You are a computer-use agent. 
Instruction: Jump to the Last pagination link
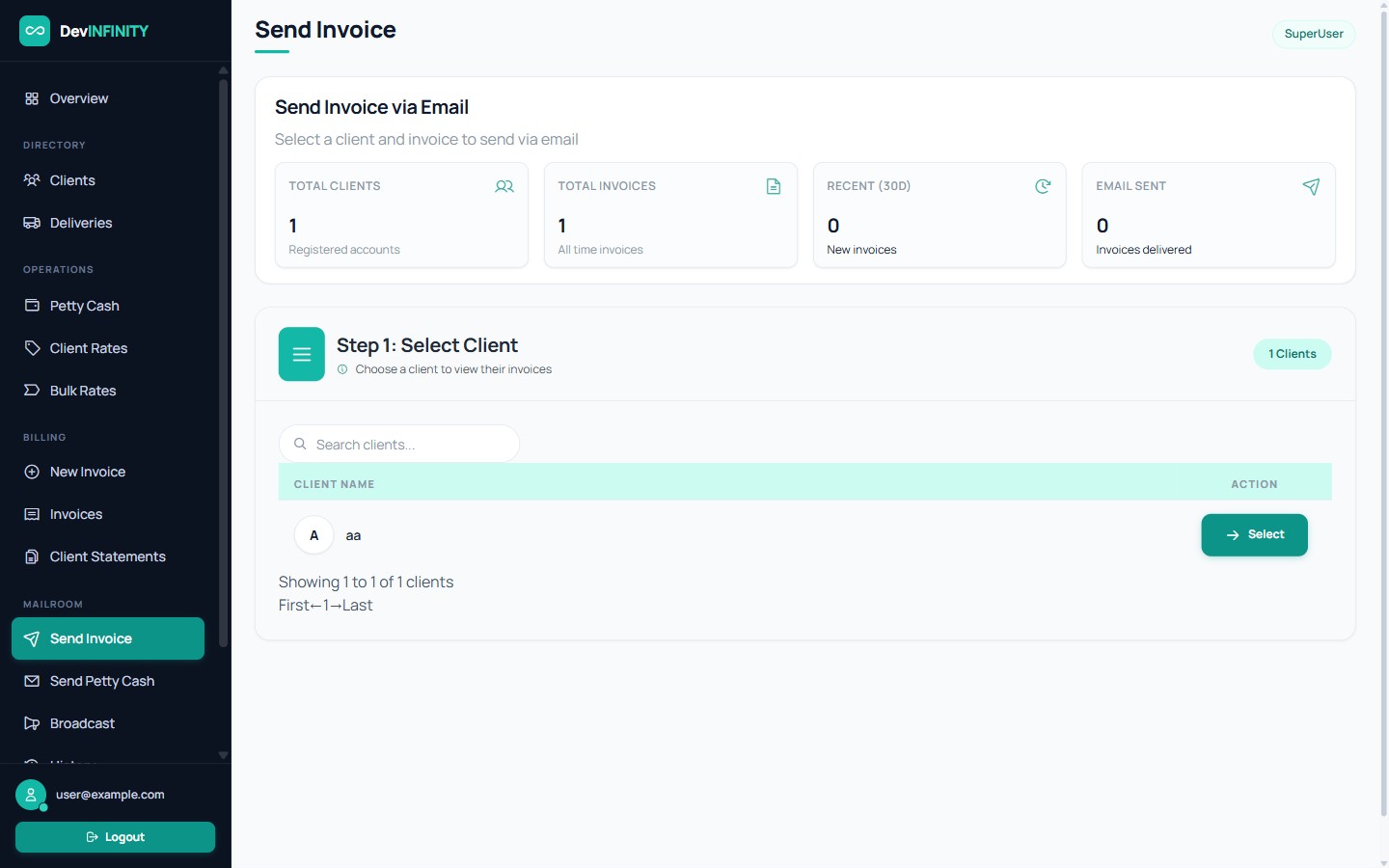pos(357,605)
